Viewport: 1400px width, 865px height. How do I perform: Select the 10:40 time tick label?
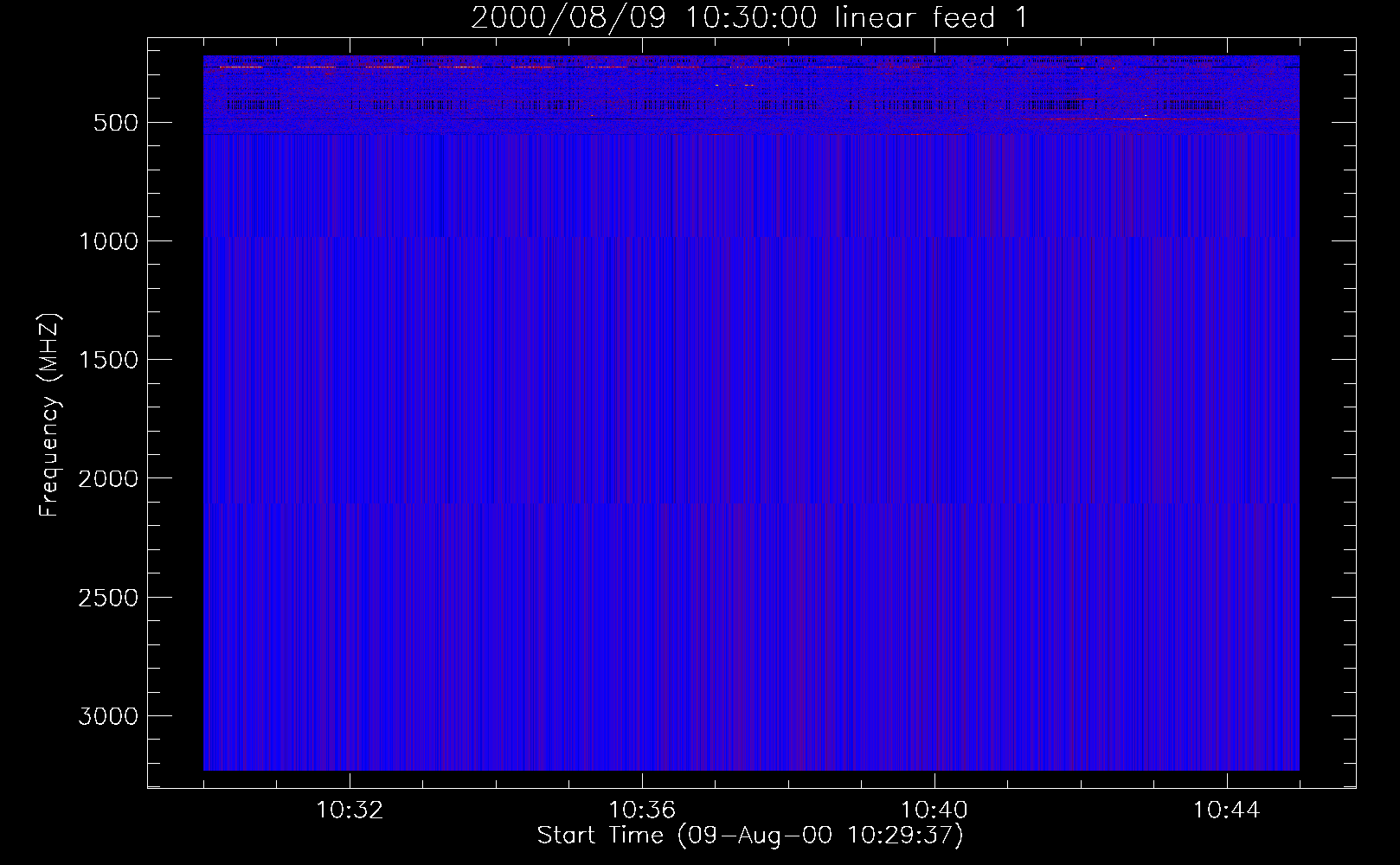[934, 811]
